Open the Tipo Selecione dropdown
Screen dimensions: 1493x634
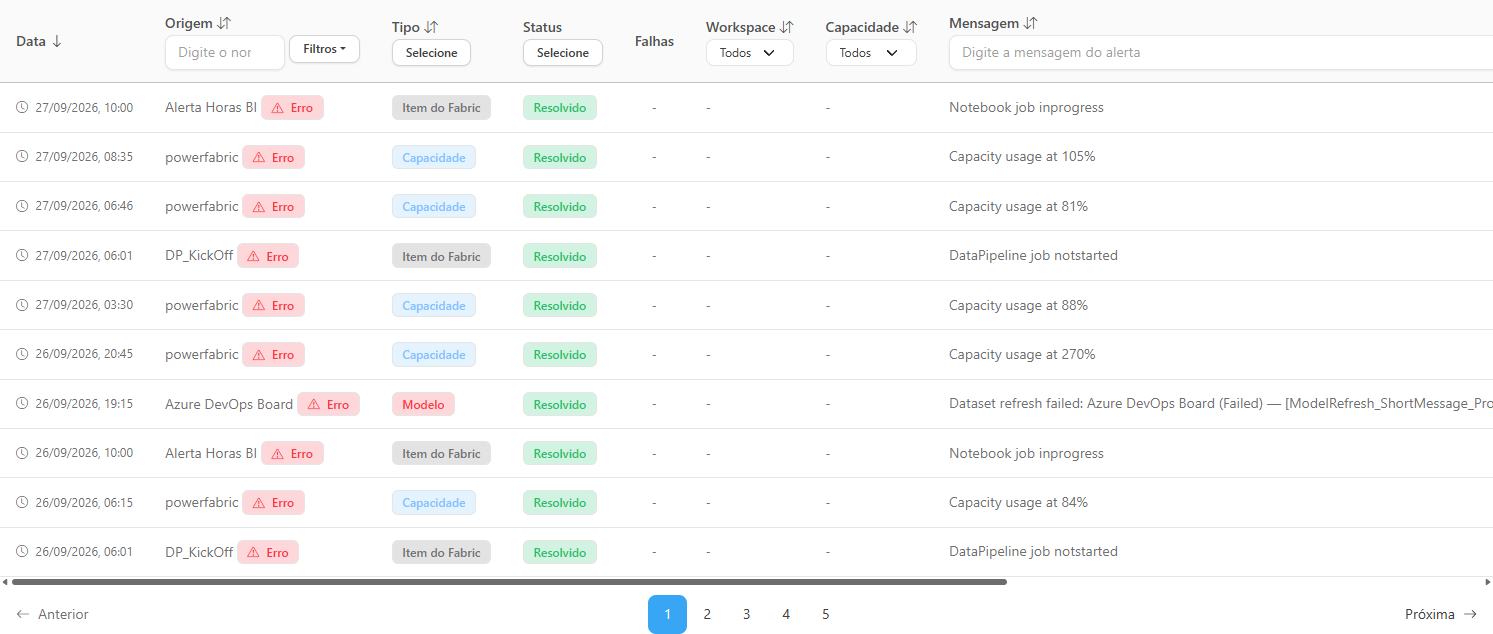tap(431, 53)
